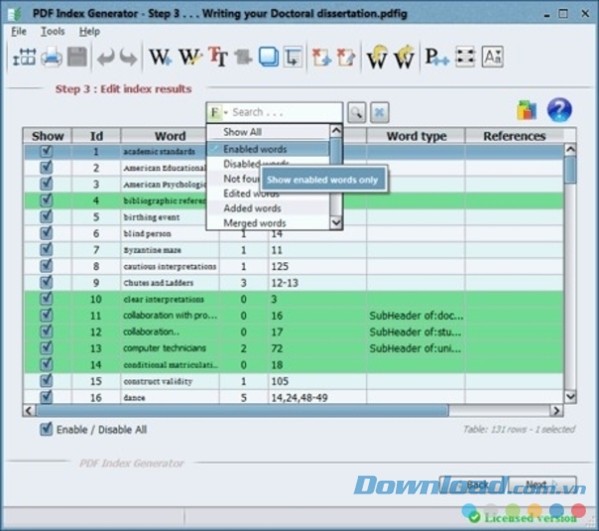This screenshot has width=599, height=531.
Task: Choose Merged words filter option
Action: pos(268,223)
